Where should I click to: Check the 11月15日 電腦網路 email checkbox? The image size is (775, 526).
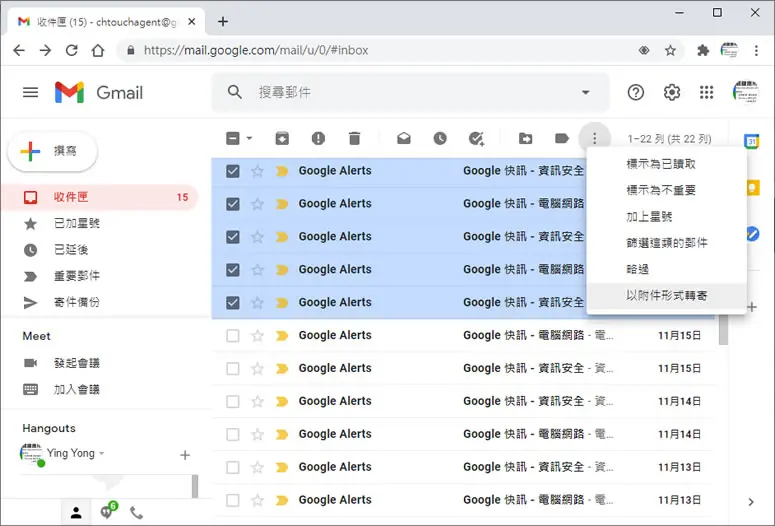click(233, 336)
